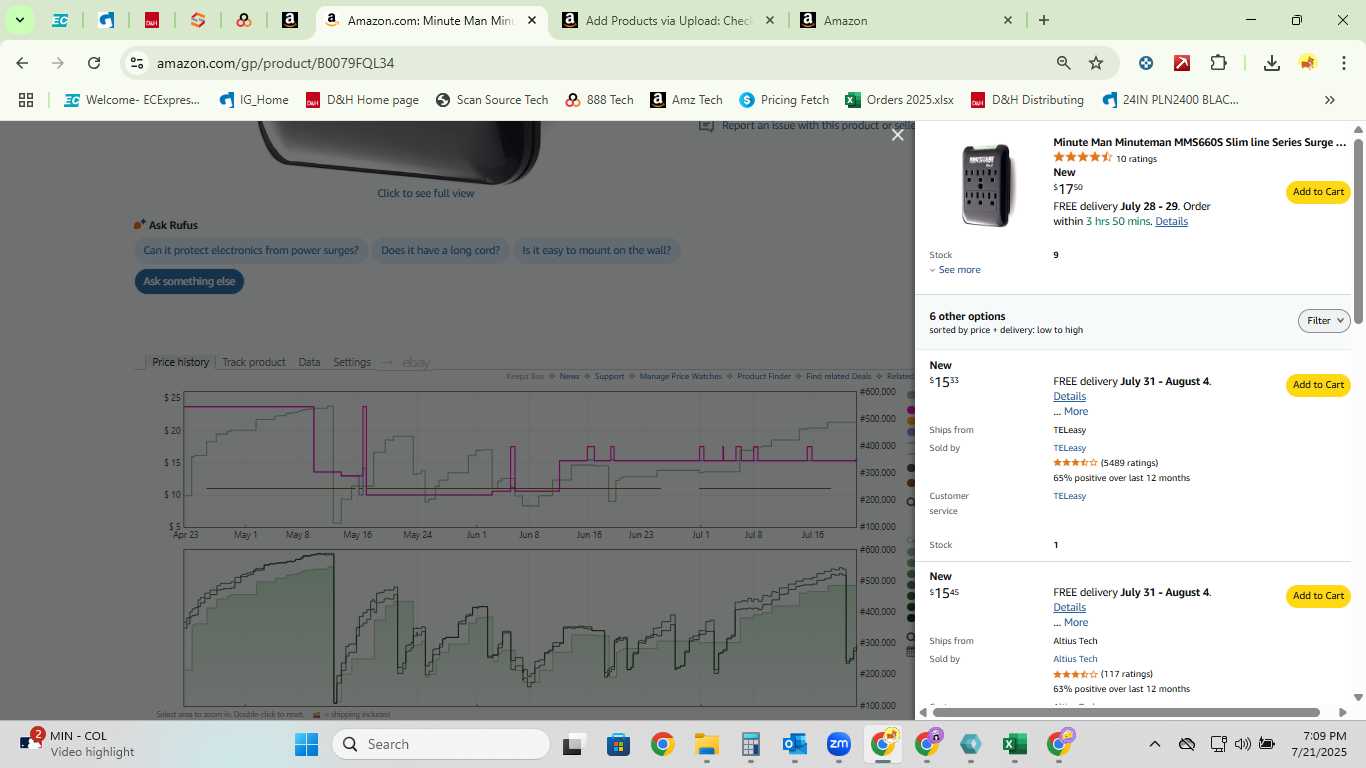Open File Explorer from the taskbar
The image size is (1366, 768).
pos(706,744)
